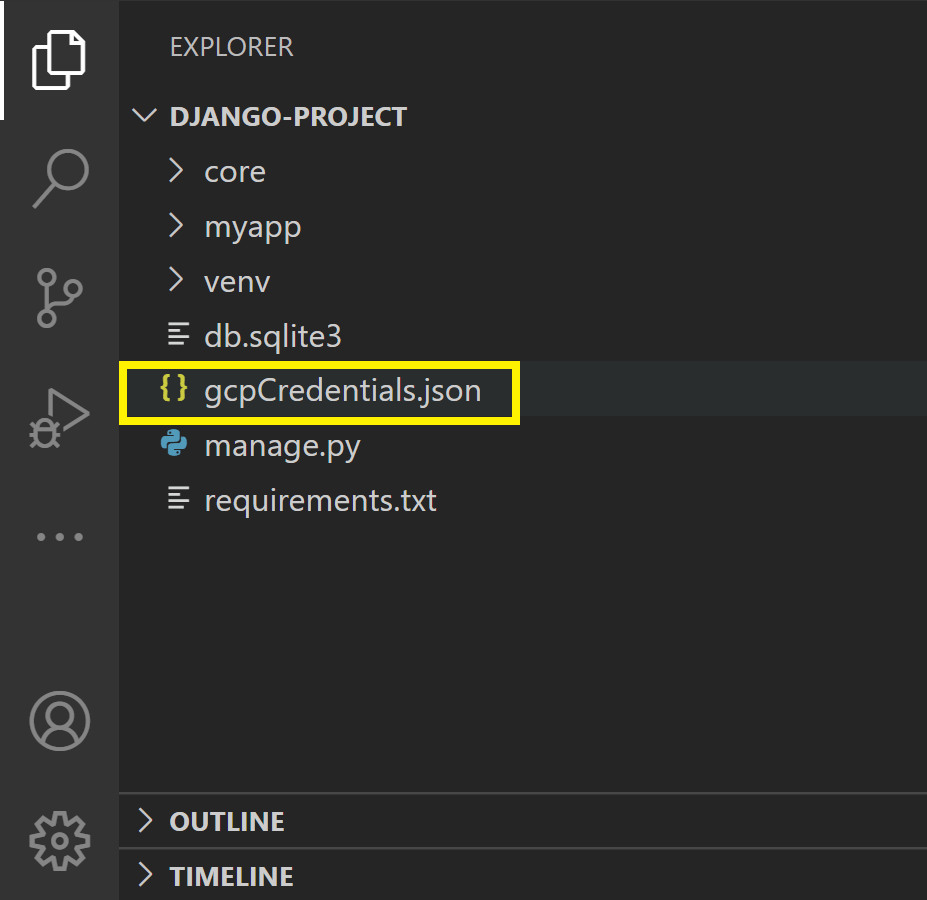927x900 pixels.
Task: Expand the TIMELINE section
Action: 231,876
